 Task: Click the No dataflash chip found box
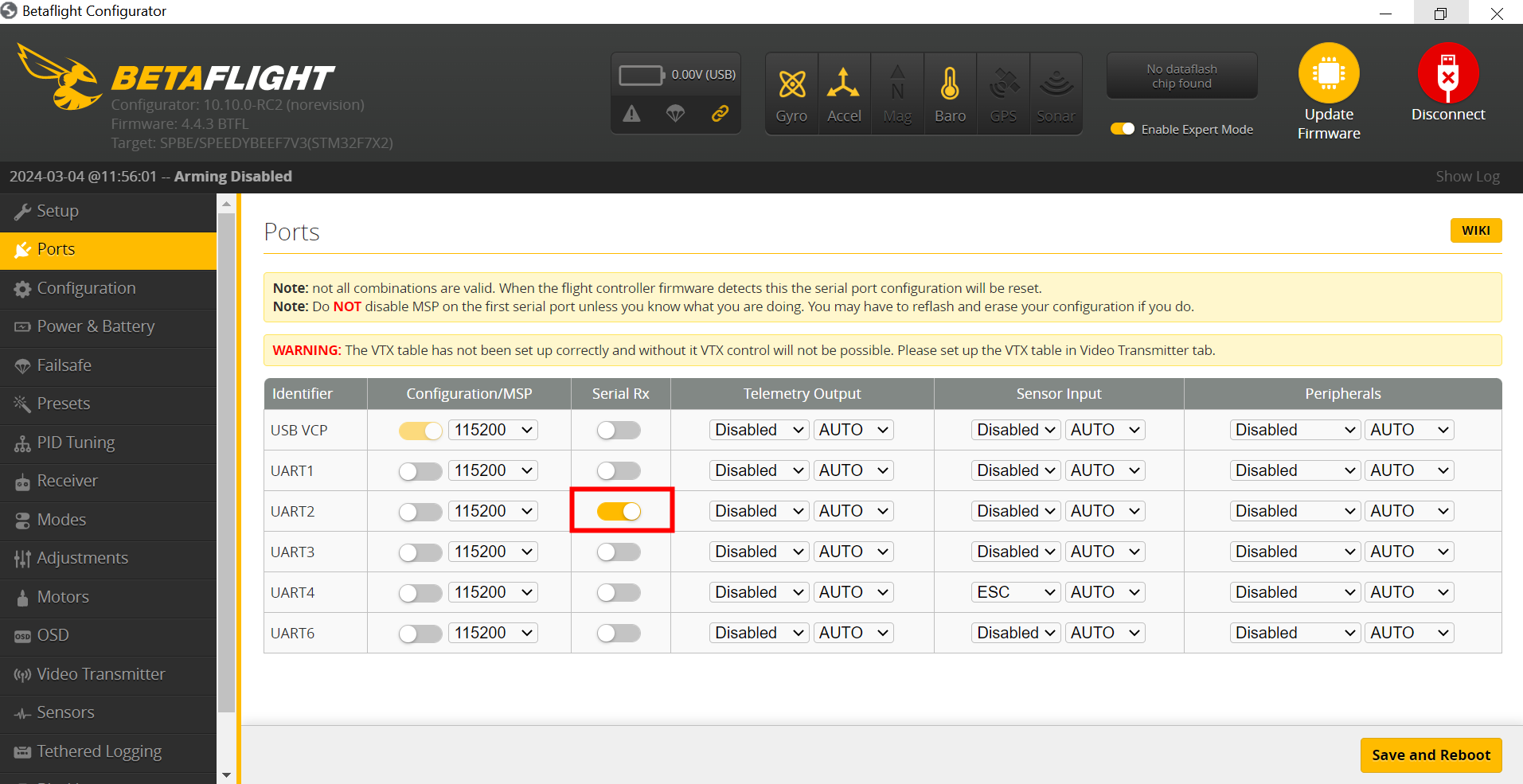point(1181,76)
